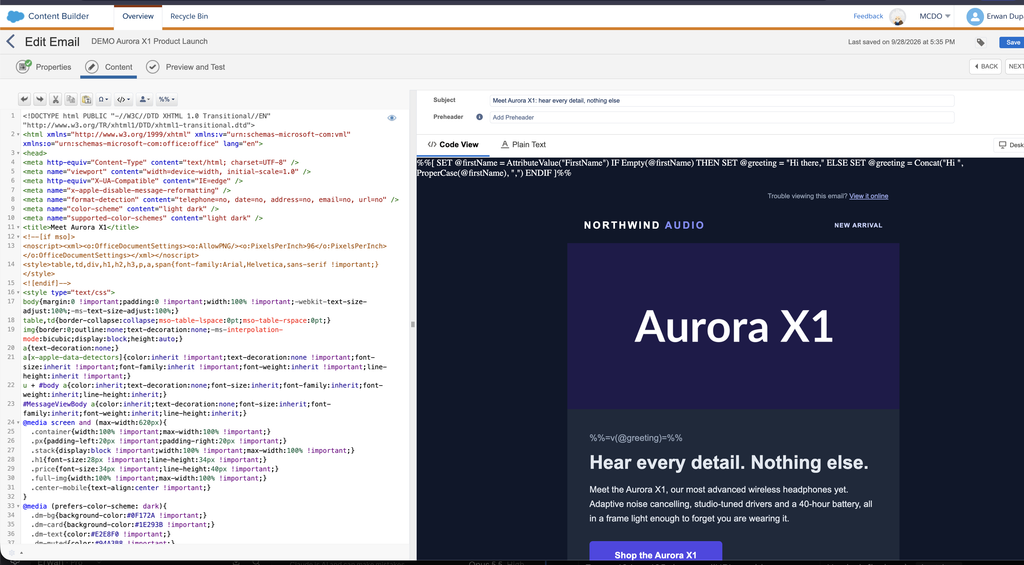Collapse the prefers-color-scheme fold arrow on line 33
This screenshot has height=565, width=1024.
tap(18, 506)
